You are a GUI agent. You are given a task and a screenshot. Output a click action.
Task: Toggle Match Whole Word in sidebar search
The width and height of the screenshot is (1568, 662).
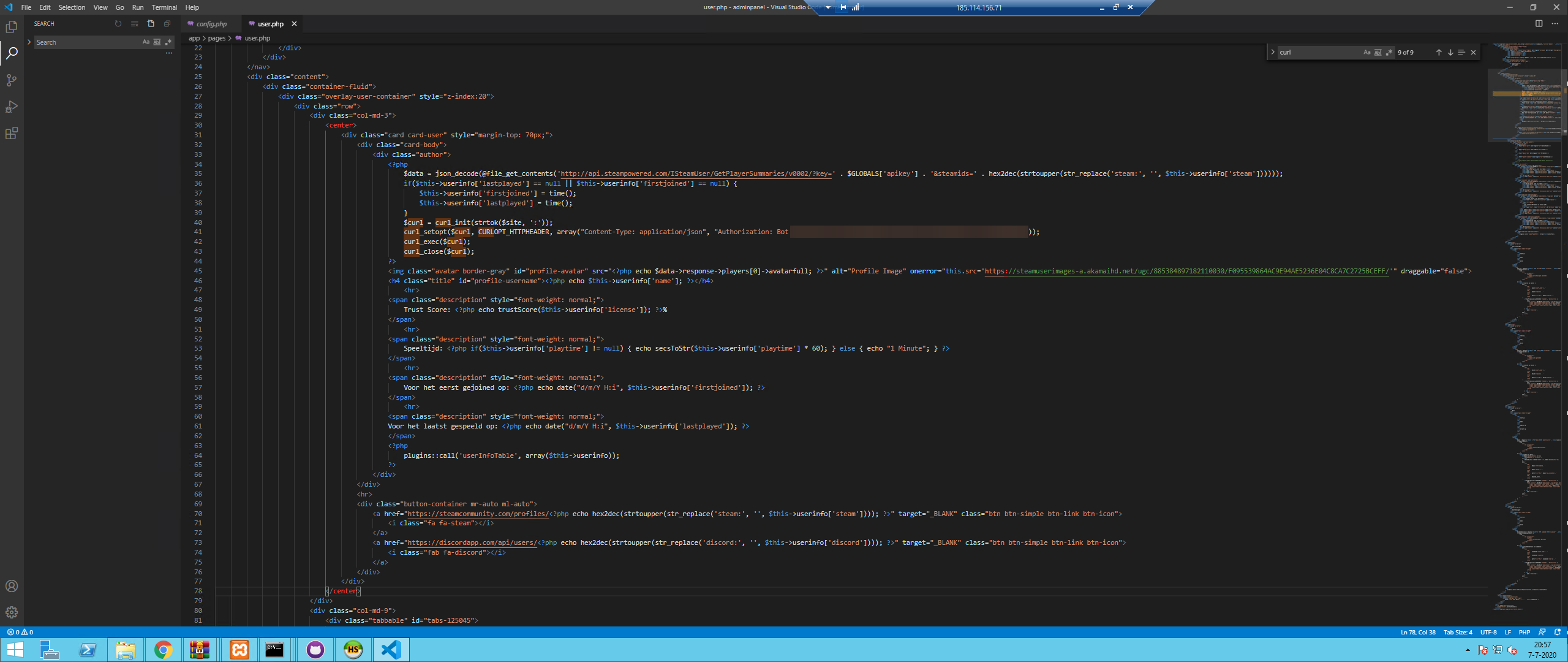pyautogui.click(x=157, y=42)
